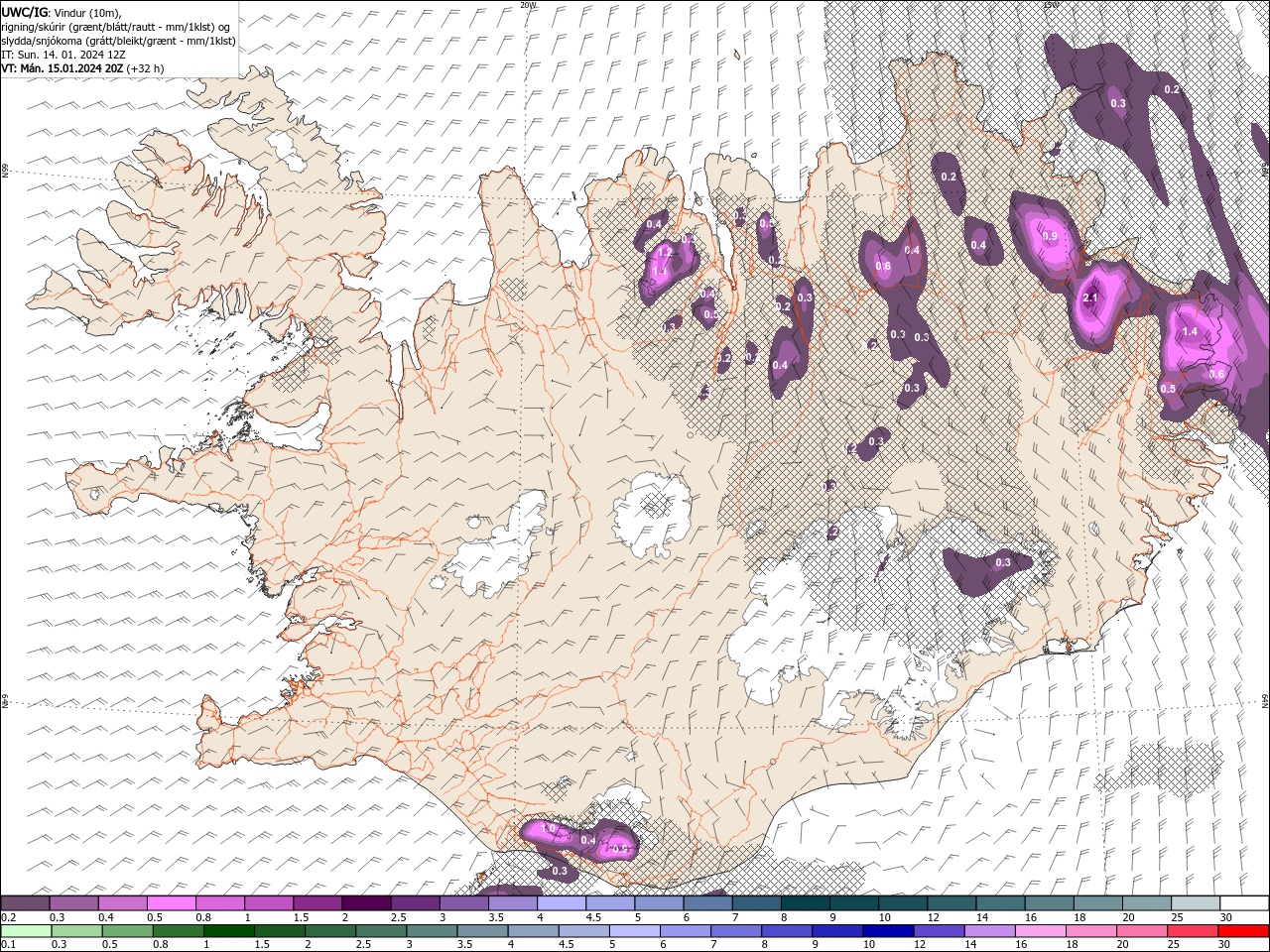Click the 0.6 value in the north-central purple area

(x=883, y=267)
